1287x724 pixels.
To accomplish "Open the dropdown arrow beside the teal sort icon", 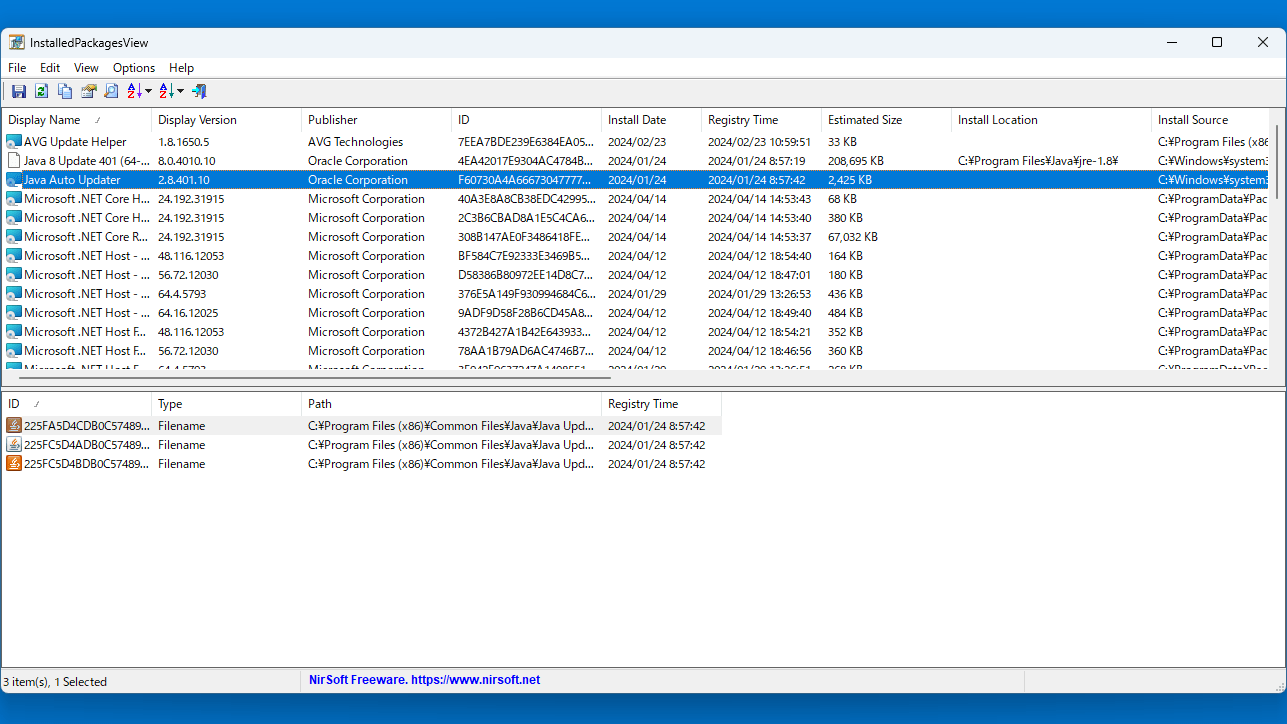I will [x=181, y=91].
